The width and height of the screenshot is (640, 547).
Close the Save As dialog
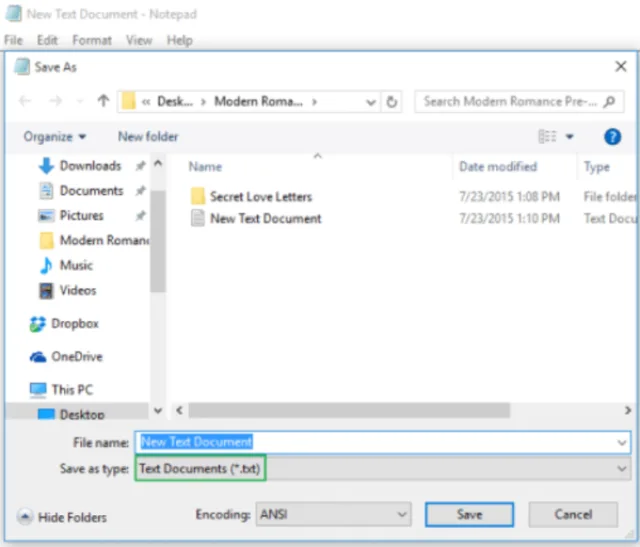620,66
